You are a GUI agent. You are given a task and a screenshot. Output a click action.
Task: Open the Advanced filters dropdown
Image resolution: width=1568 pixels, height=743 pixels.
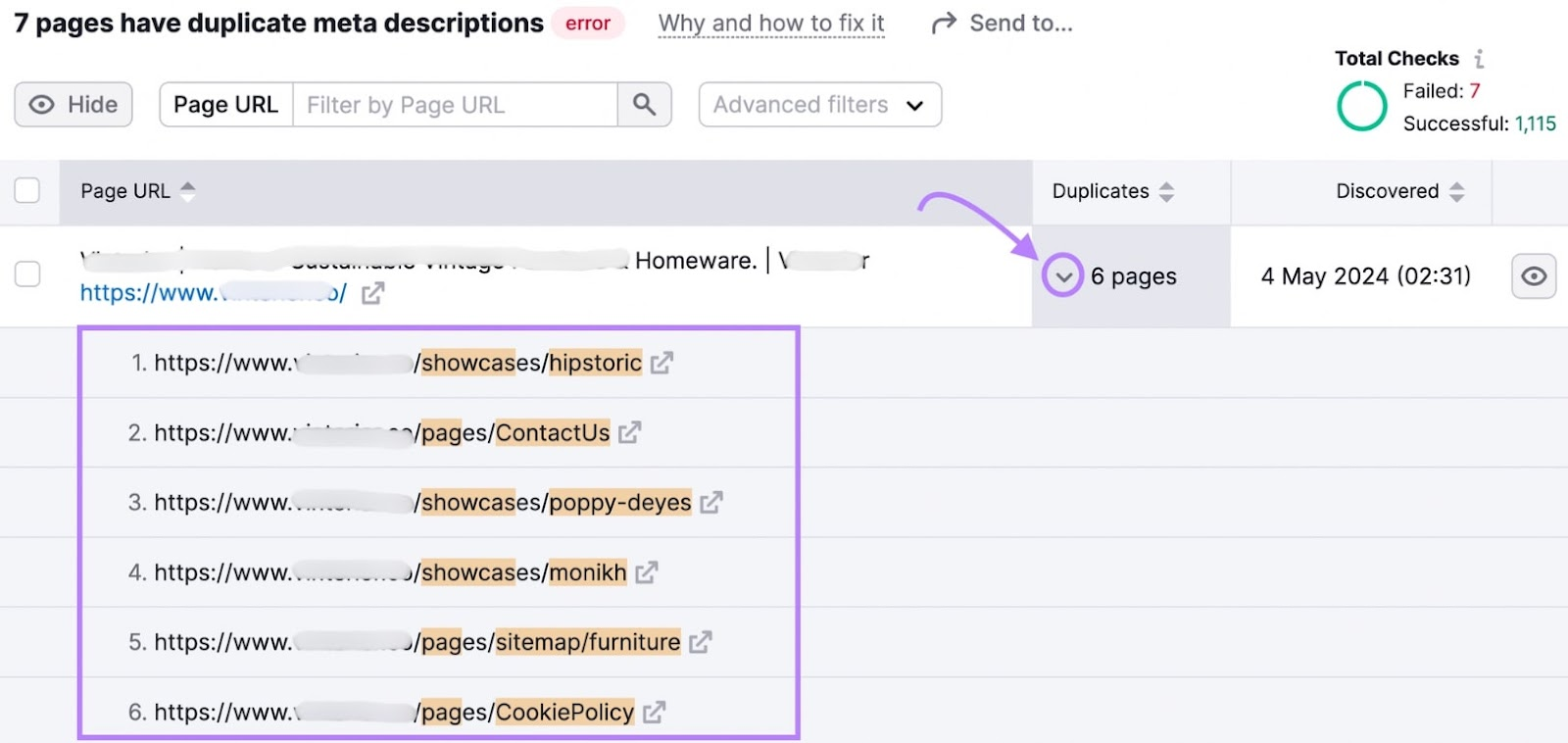819,105
